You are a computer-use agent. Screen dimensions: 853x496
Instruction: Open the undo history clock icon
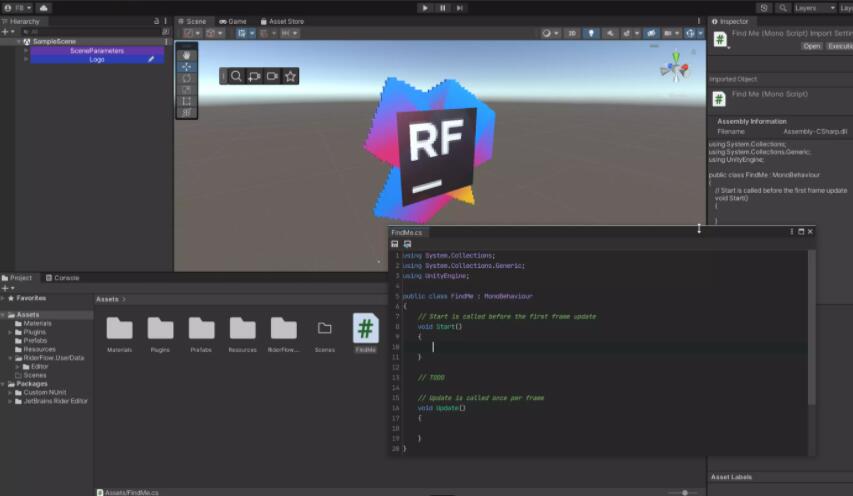coord(764,8)
